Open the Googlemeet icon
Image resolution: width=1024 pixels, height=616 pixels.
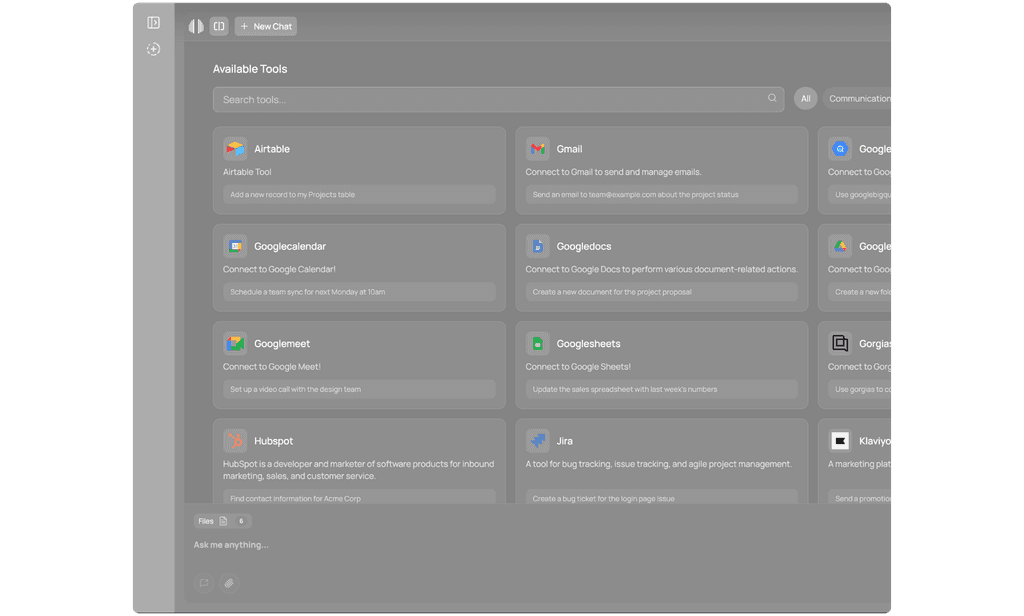click(235, 344)
